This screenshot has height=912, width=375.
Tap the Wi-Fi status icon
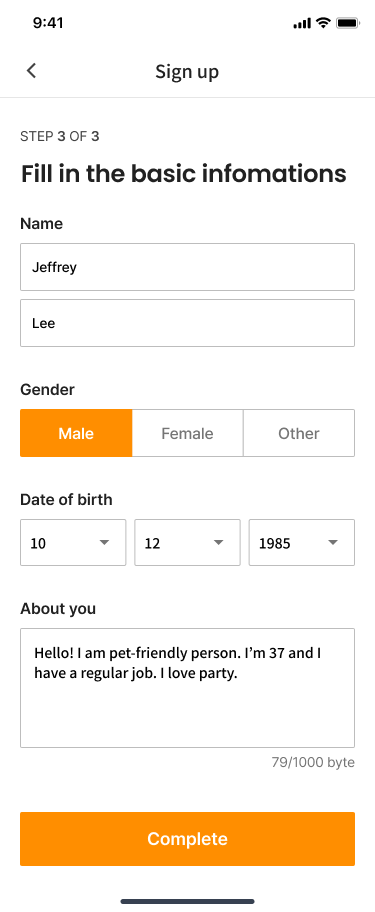(323, 23)
